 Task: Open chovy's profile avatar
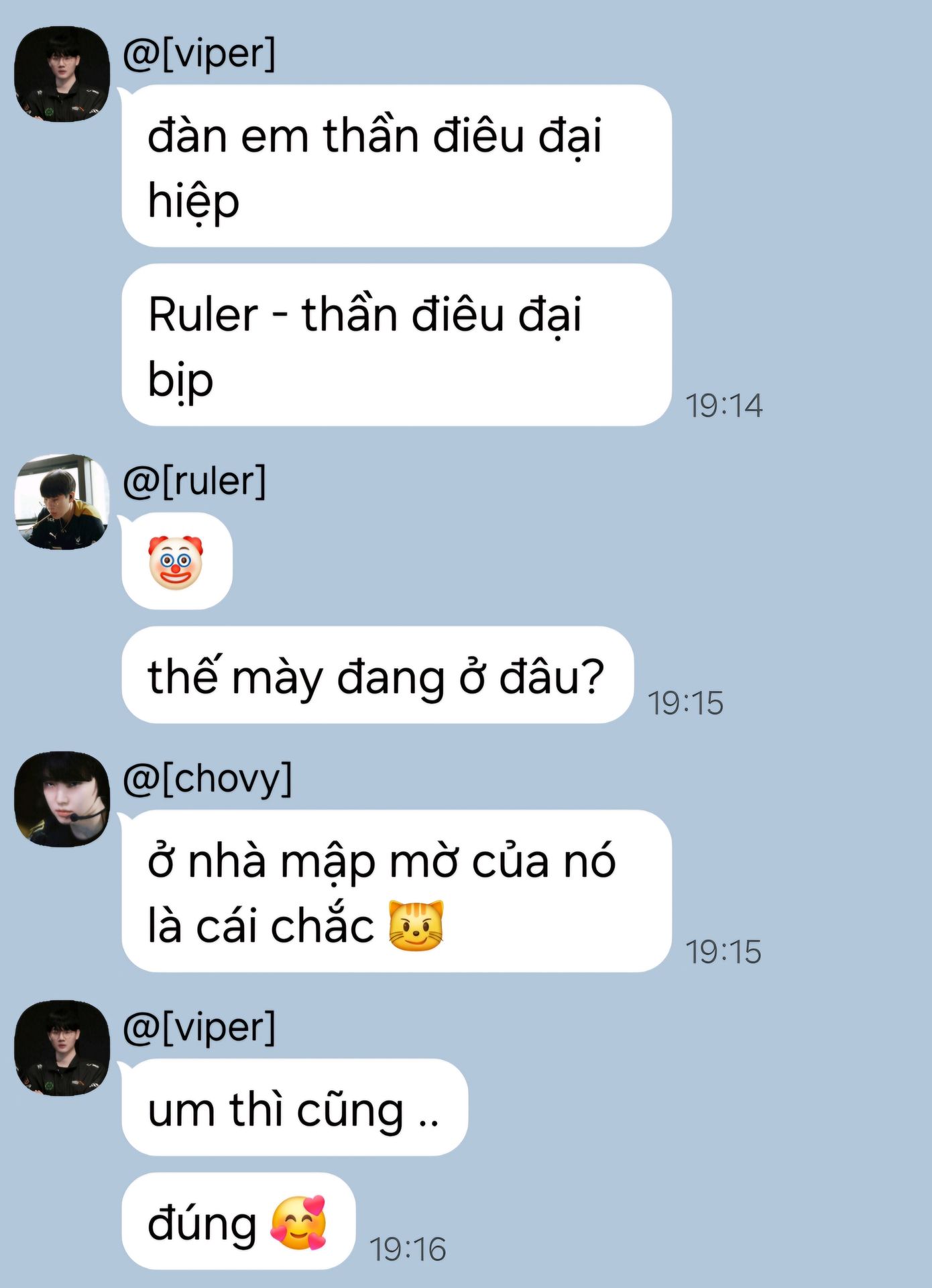point(62,799)
